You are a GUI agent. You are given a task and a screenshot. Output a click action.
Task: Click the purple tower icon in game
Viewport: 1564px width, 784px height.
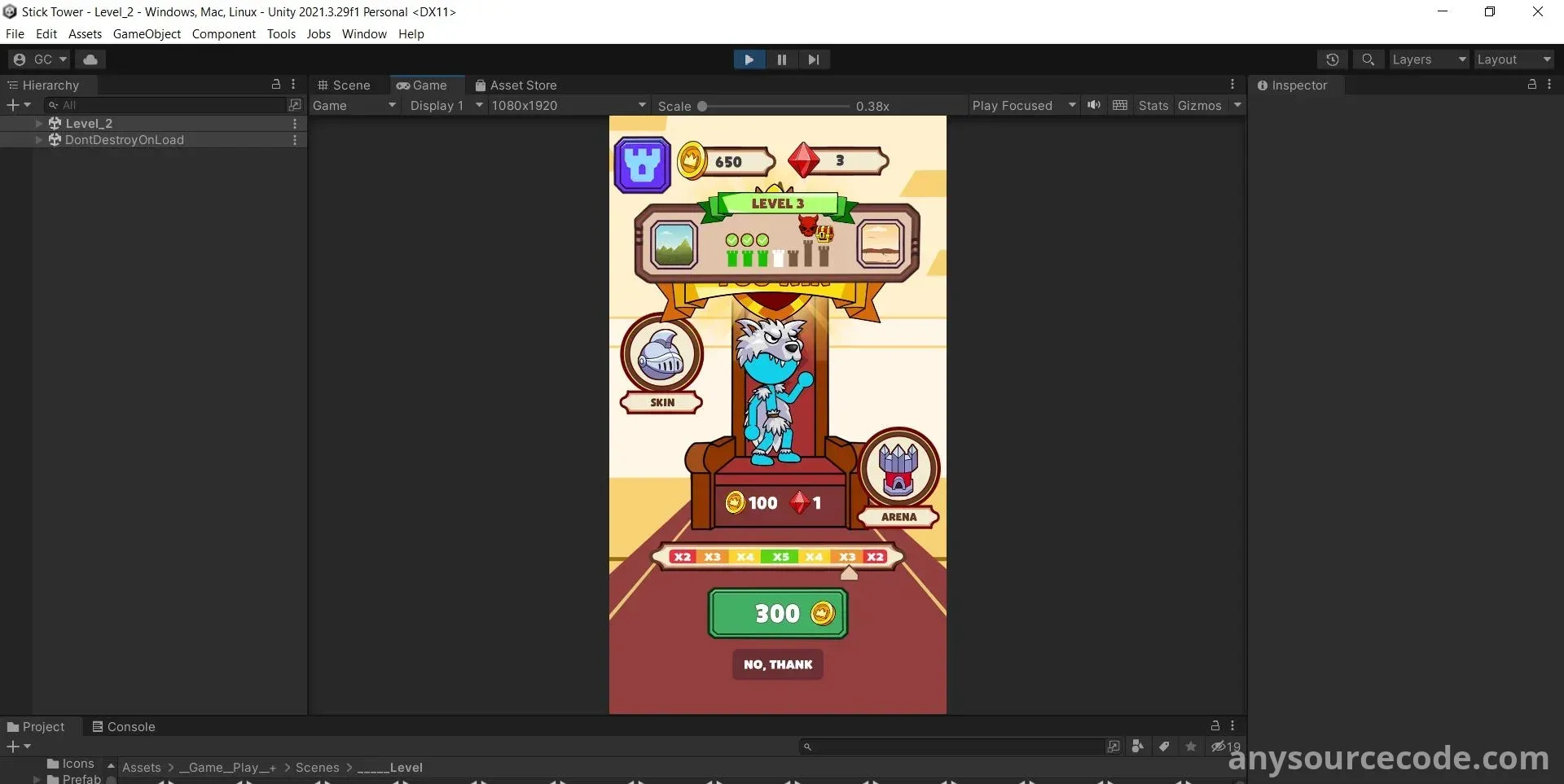tap(642, 165)
